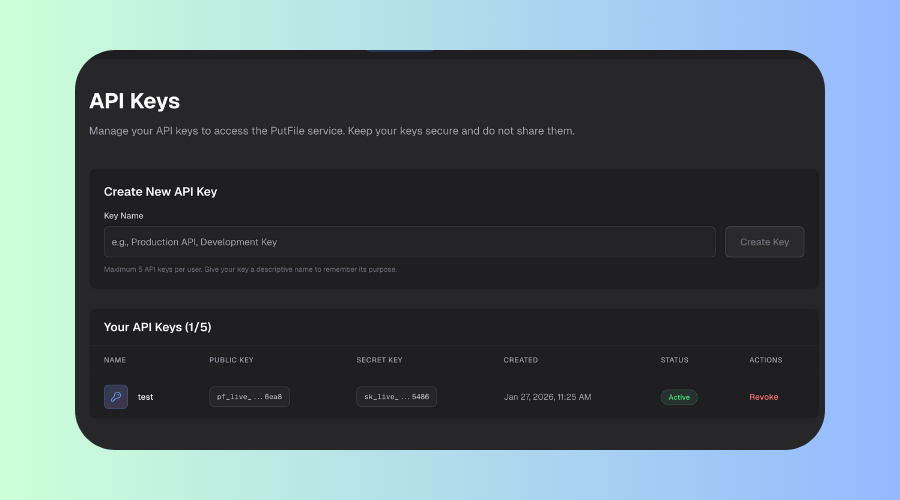Focus the Key Name input field
Image resolution: width=900 pixels, height=500 pixels.
(409, 242)
